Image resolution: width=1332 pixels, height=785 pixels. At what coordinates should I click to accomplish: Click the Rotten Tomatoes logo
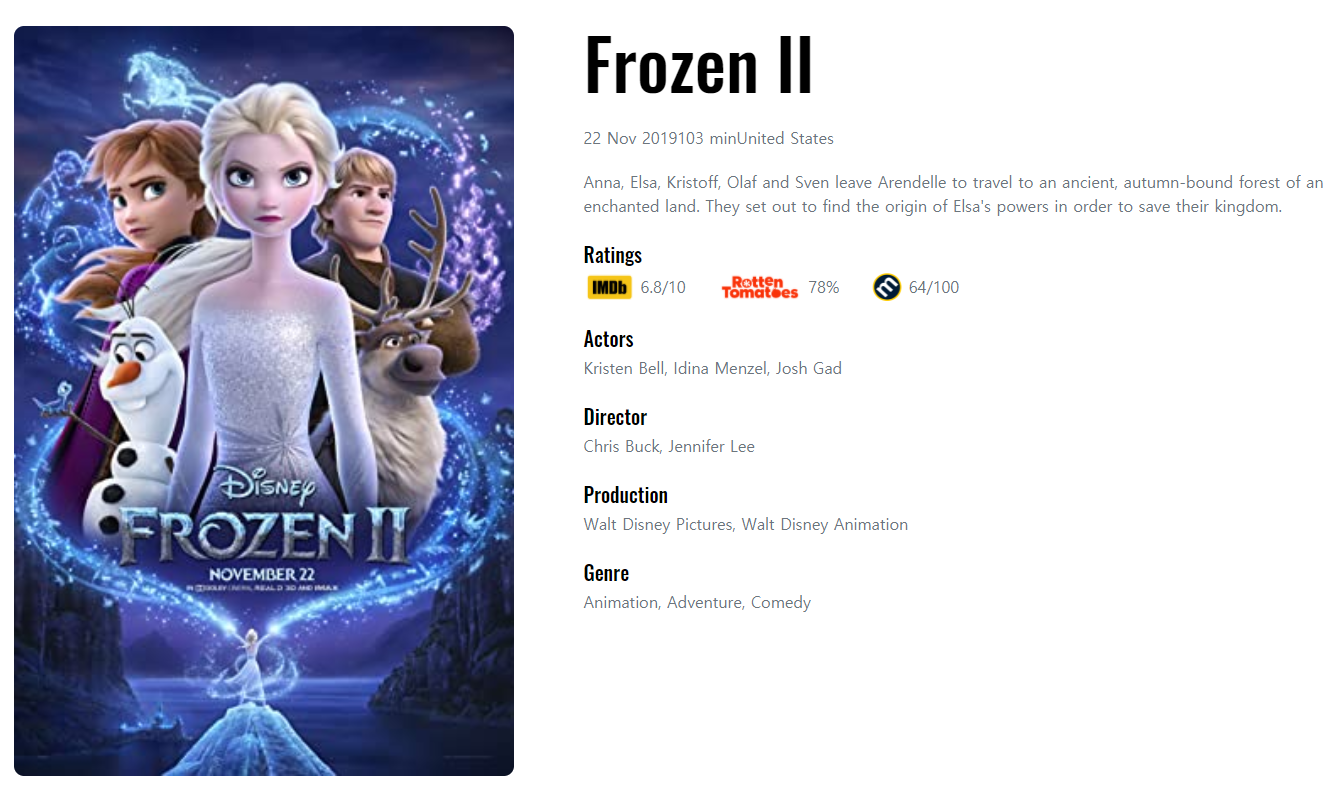760,287
